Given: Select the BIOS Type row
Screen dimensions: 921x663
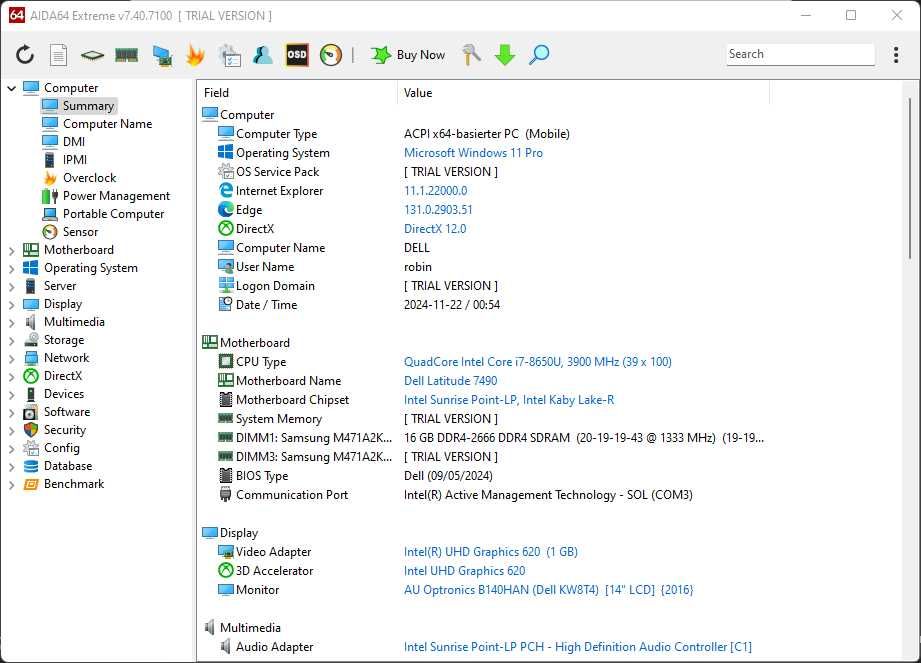Looking at the screenshot, I should pos(355,476).
